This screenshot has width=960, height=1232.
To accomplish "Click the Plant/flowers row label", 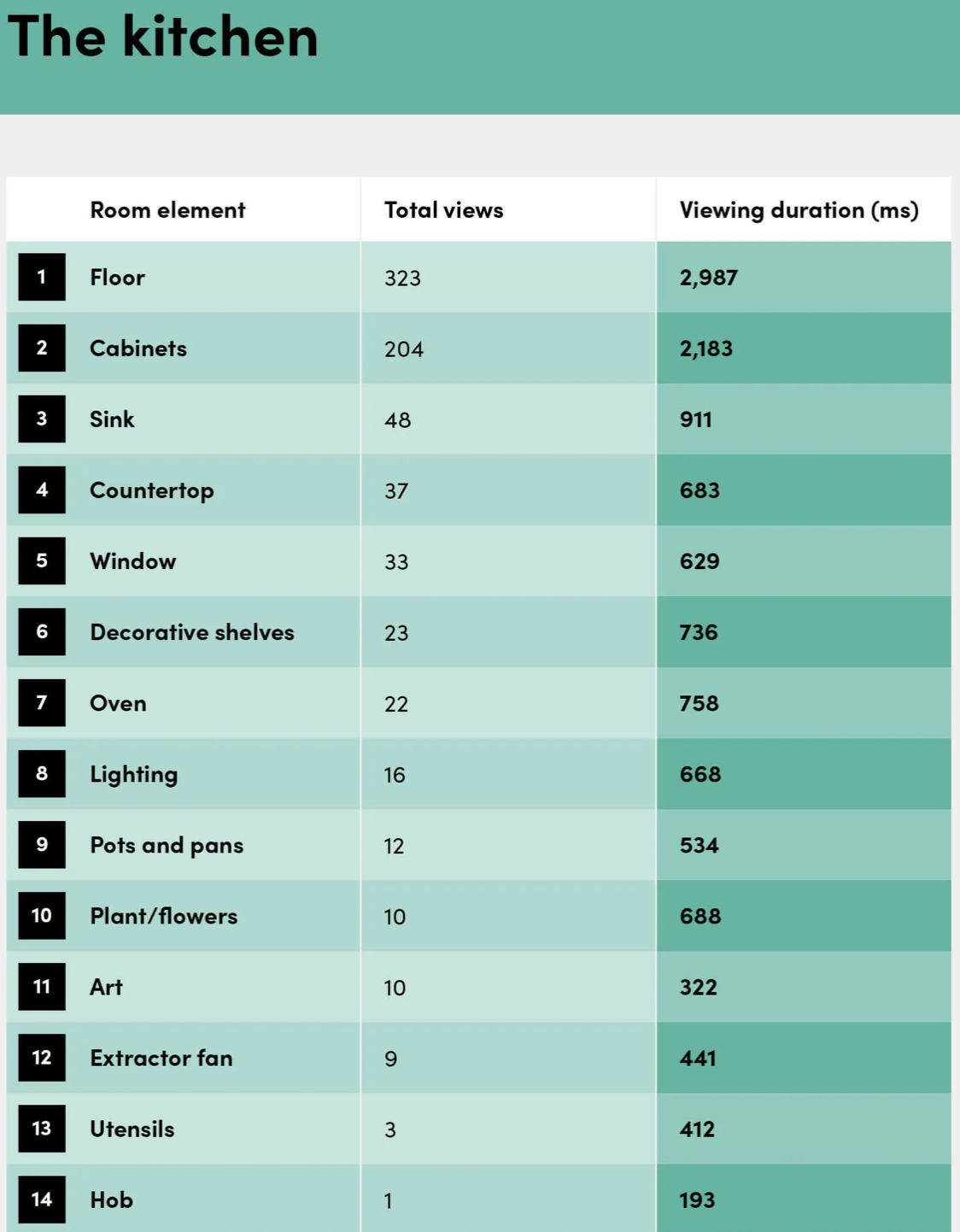I will tap(163, 916).
